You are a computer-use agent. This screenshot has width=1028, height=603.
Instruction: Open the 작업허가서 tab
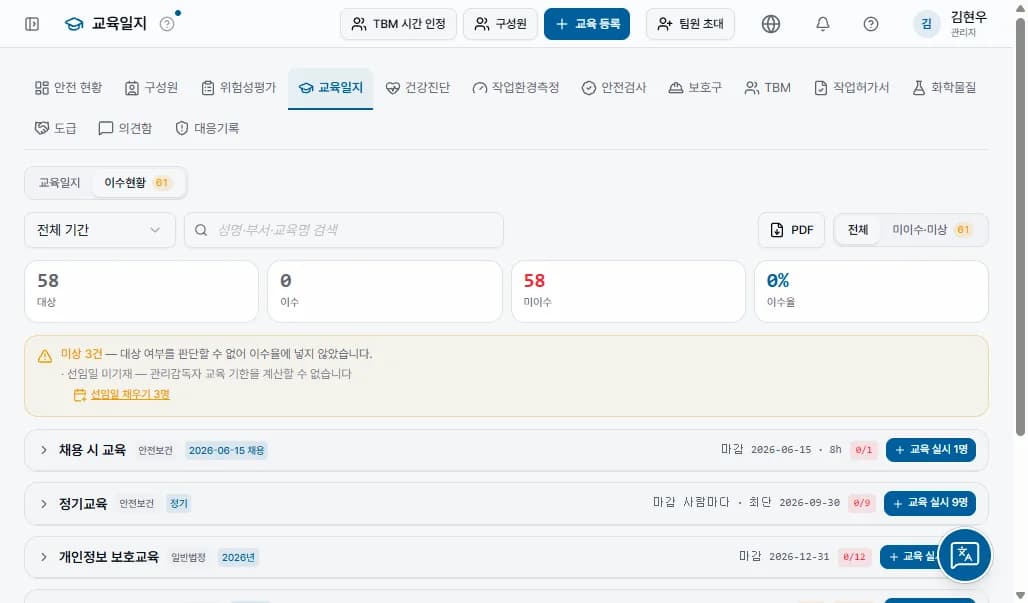click(x=852, y=88)
